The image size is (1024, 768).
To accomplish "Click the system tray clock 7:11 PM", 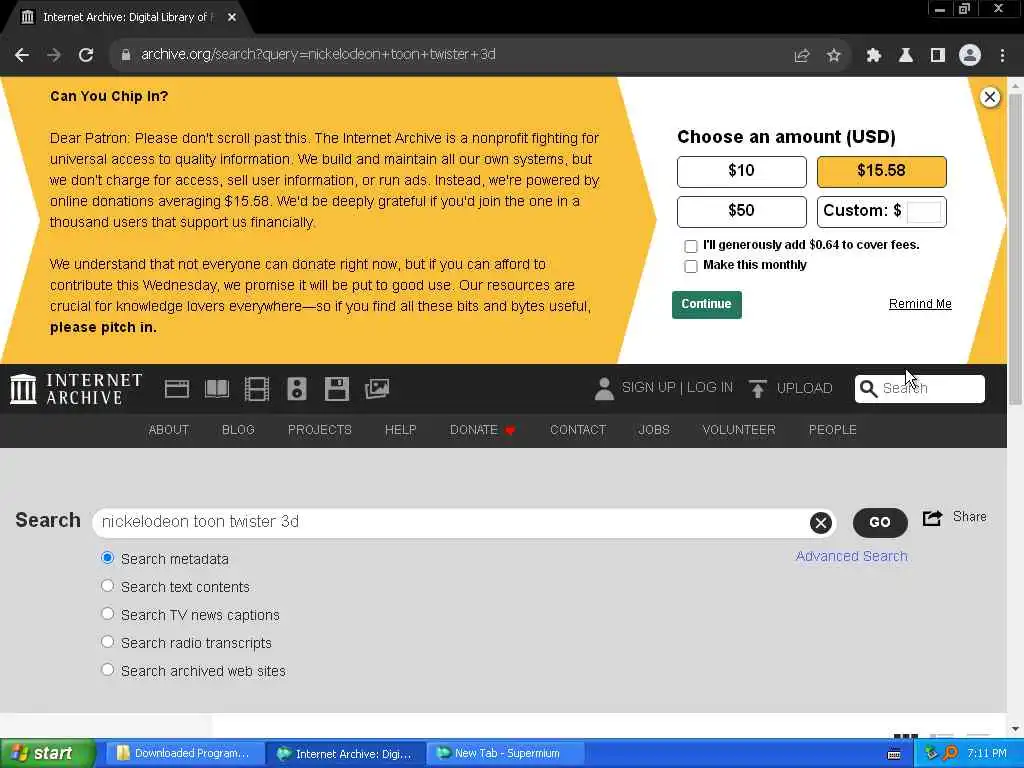I will point(987,754).
